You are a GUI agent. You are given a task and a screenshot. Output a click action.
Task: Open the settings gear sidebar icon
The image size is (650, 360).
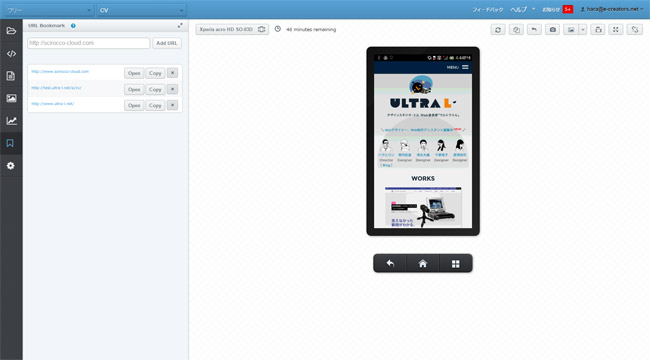tap(11, 165)
